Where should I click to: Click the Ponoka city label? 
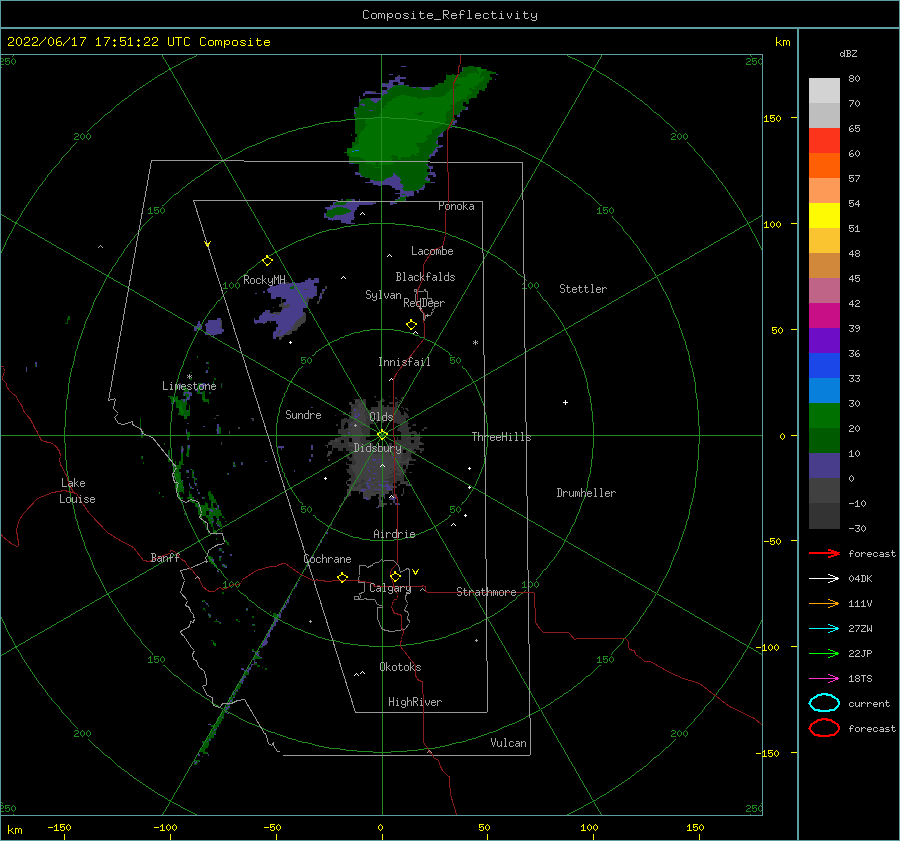456,206
